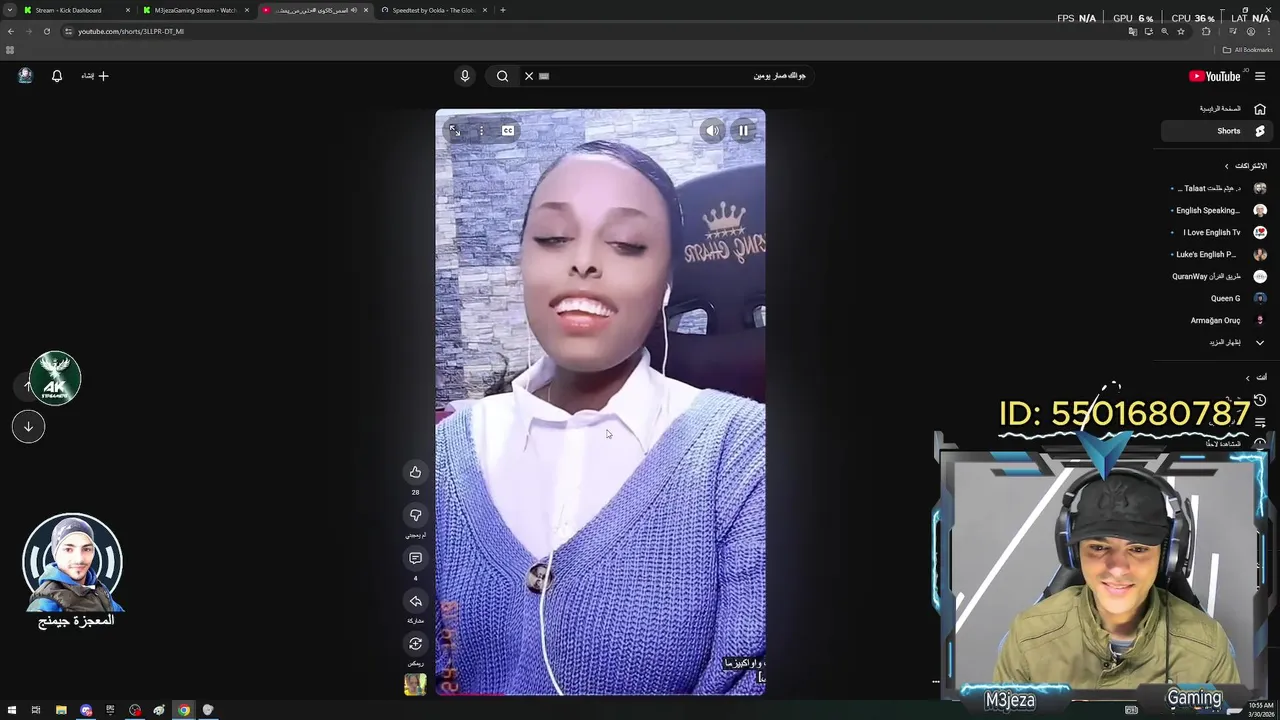Image resolution: width=1280 pixels, height=720 pixels.
Task: Select Shorts in the sidebar
Action: [x=1215, y=131]
